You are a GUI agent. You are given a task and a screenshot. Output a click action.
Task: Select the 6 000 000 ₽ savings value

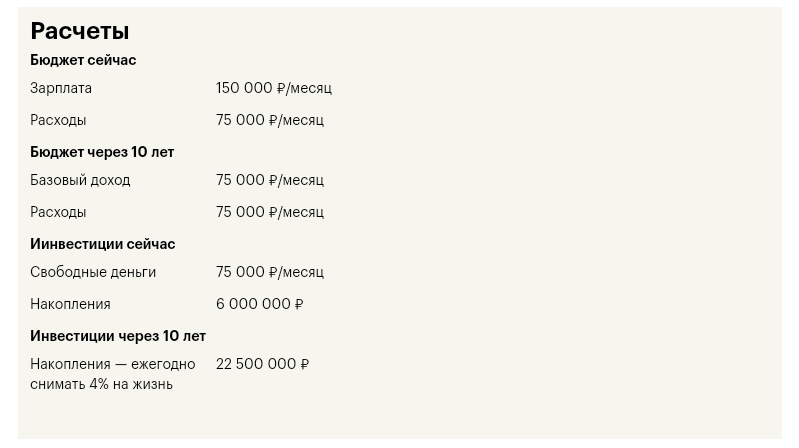click(259, 304)
